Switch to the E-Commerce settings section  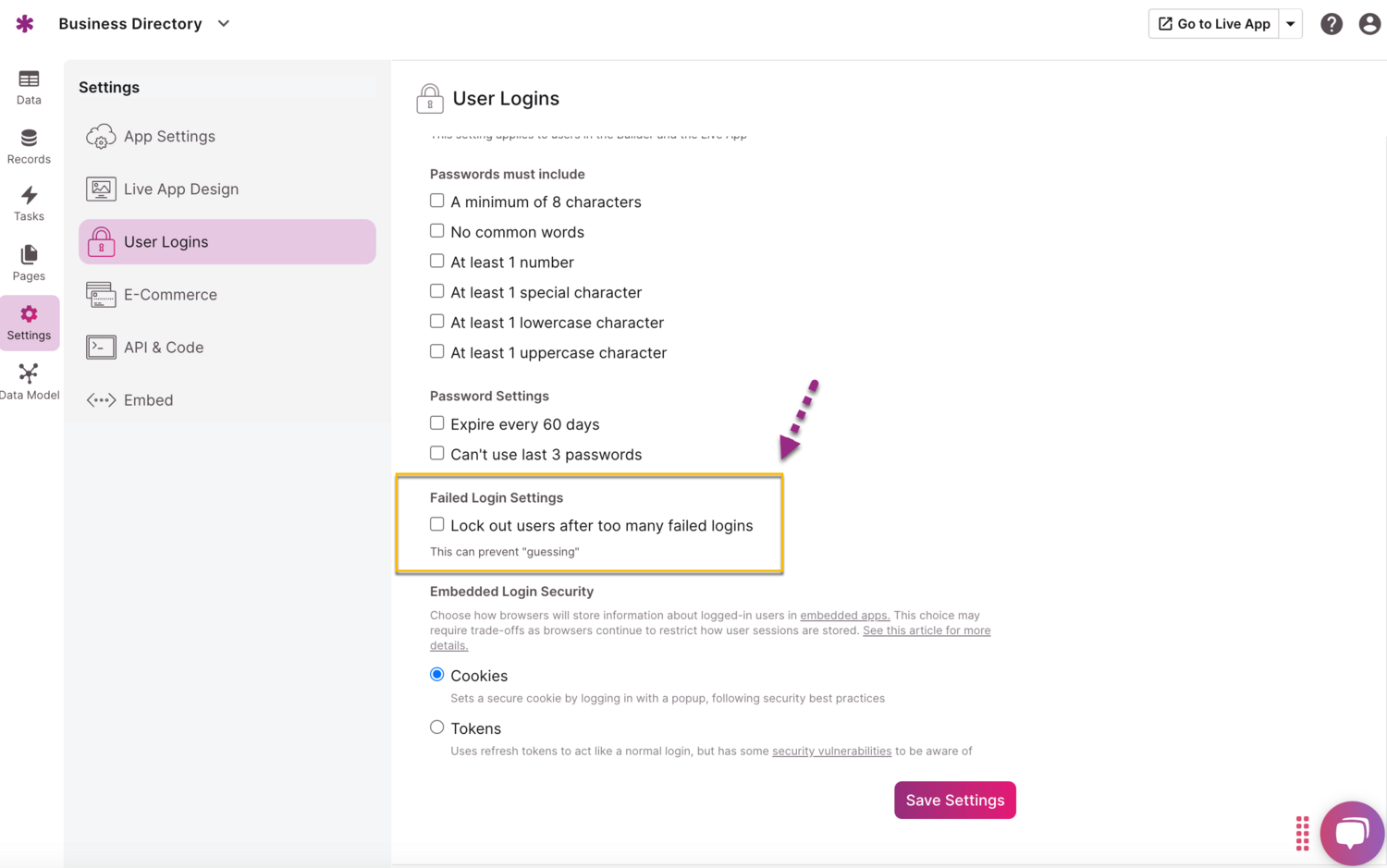[170, 294]
